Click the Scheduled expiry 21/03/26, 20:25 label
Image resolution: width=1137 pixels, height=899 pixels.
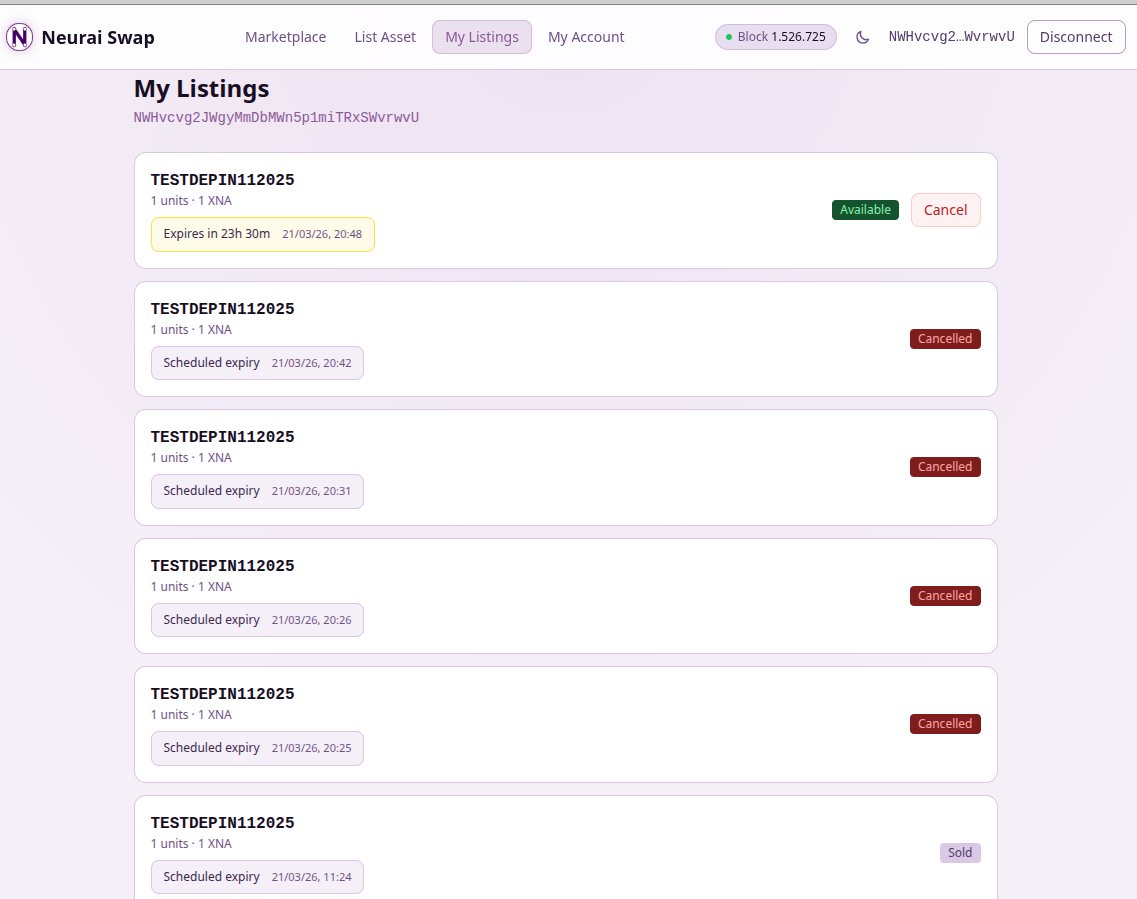click(257, 748)
